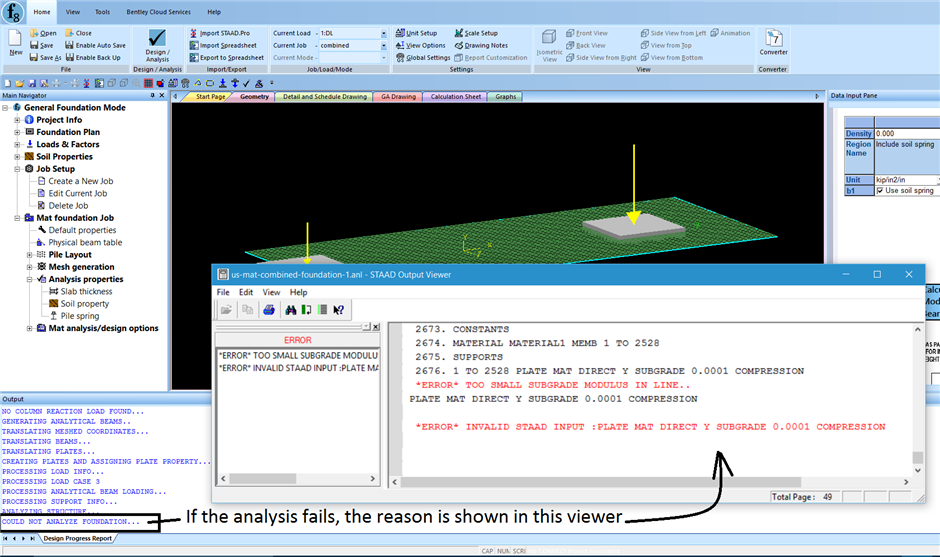Toggle Enable Back Up
The image size is (940, 557).
click(93, 58)
